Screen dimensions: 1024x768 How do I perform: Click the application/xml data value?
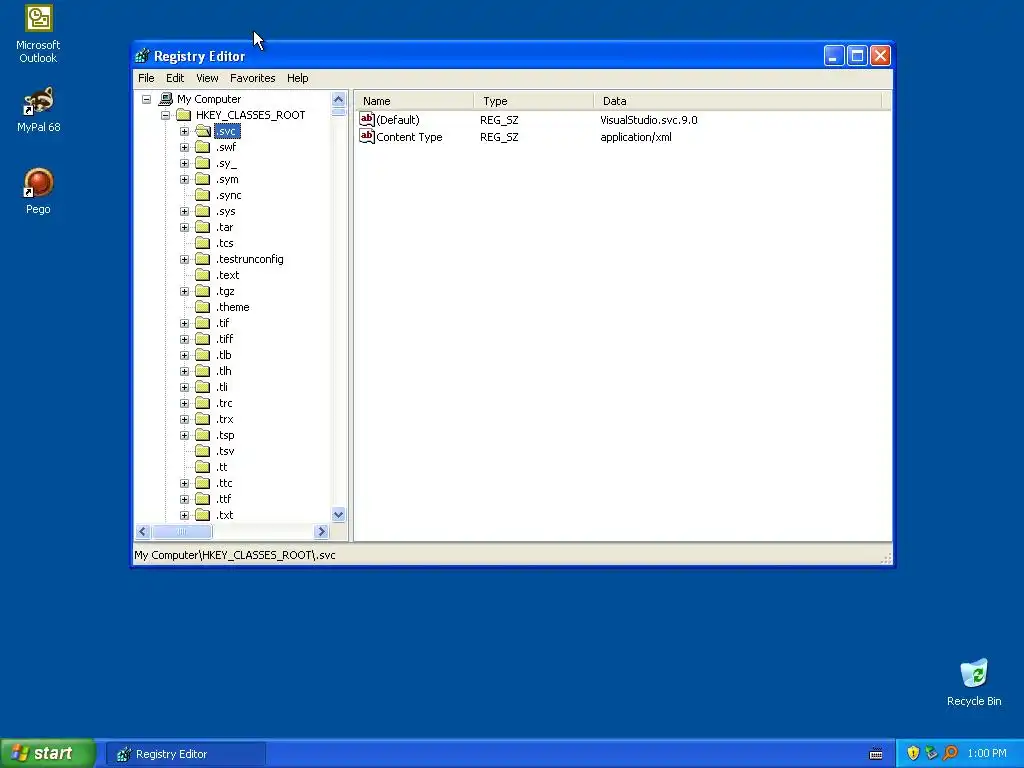point(635,137)
